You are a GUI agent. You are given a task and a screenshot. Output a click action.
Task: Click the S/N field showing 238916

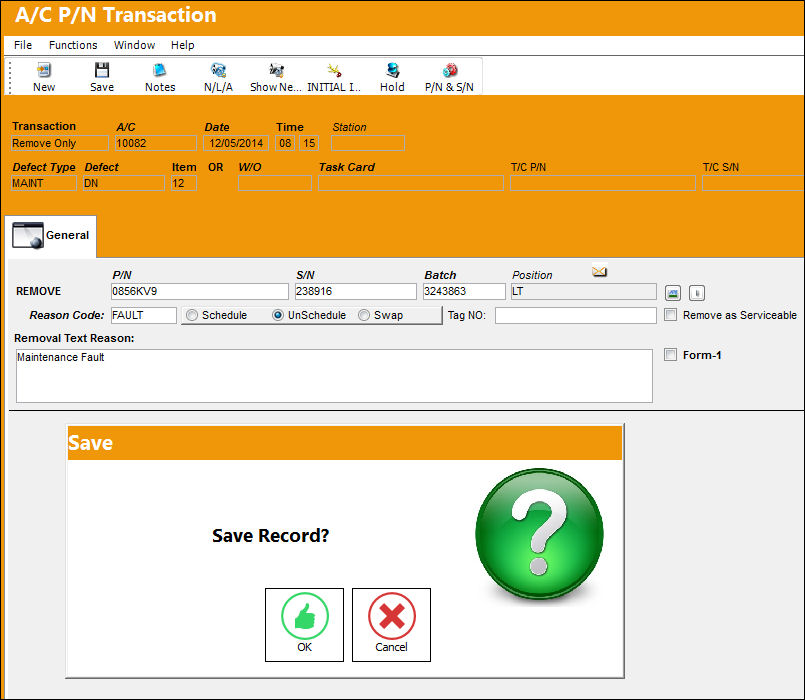pos(355,291)
